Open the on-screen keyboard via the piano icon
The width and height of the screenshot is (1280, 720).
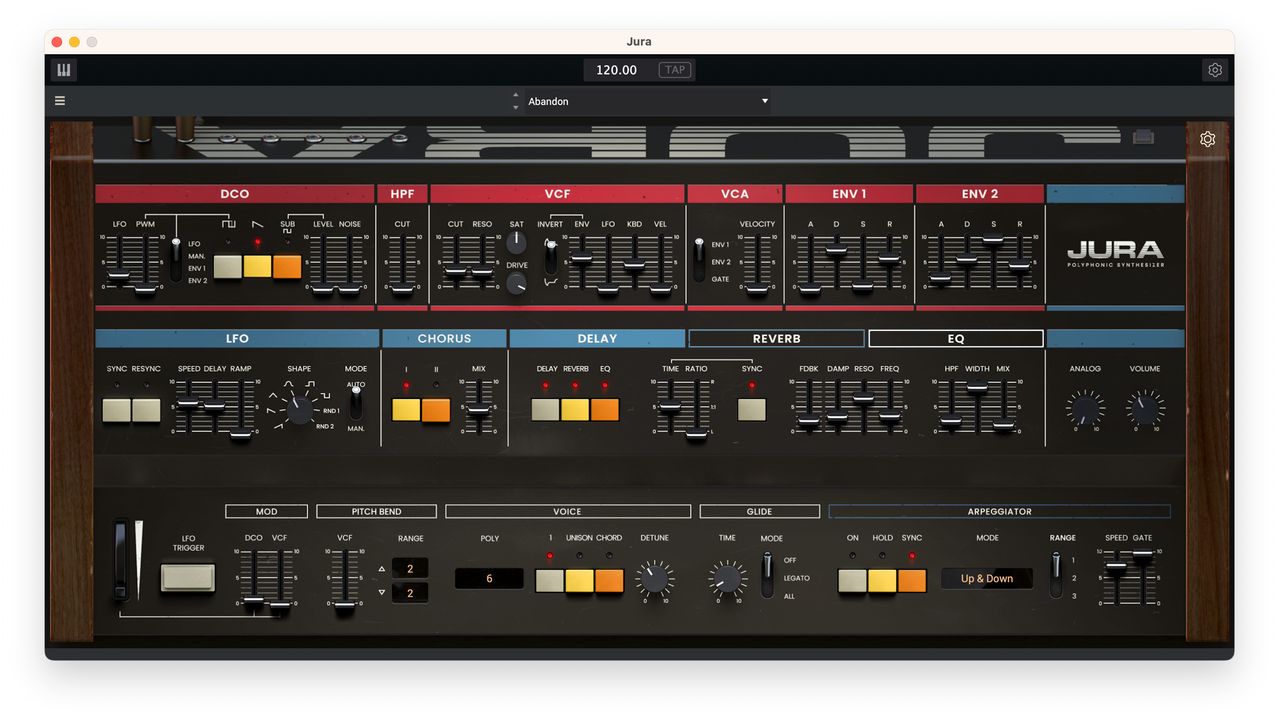click(64, 70)
